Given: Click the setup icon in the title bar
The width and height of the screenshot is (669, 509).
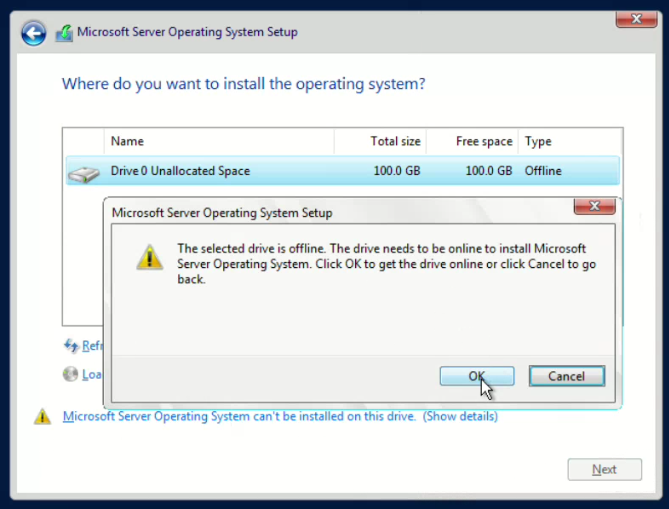Looking at the screenshot, I should point(66,33).
